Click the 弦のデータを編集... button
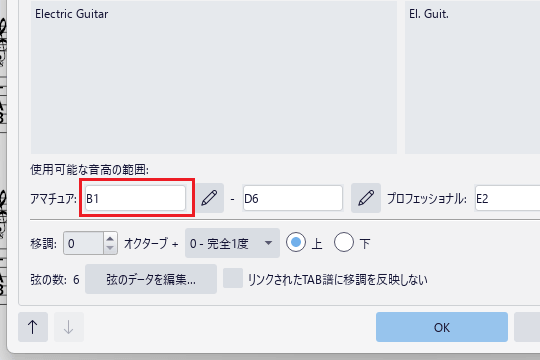 pos(151,279)
